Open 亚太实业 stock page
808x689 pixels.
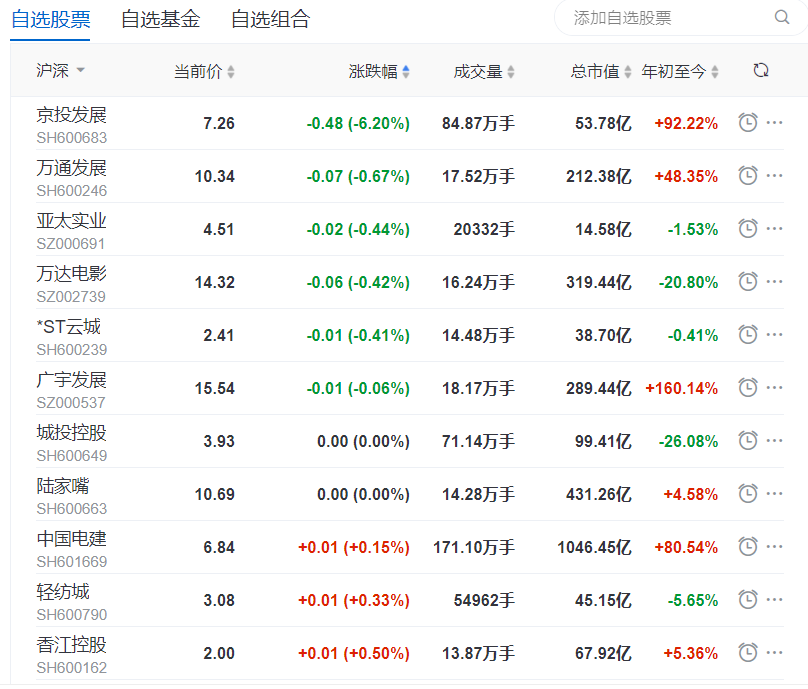[x=71, y=221]
